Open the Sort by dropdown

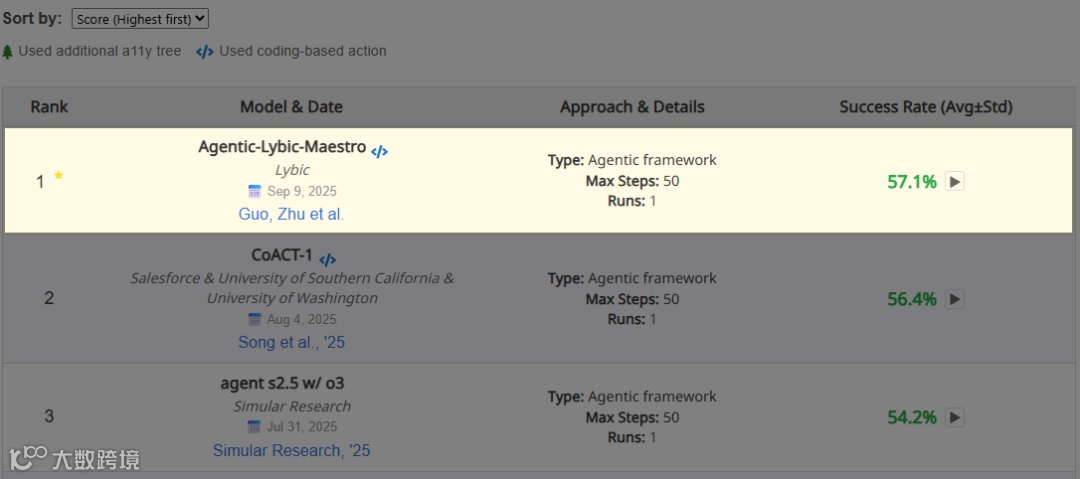pos(140,19)
